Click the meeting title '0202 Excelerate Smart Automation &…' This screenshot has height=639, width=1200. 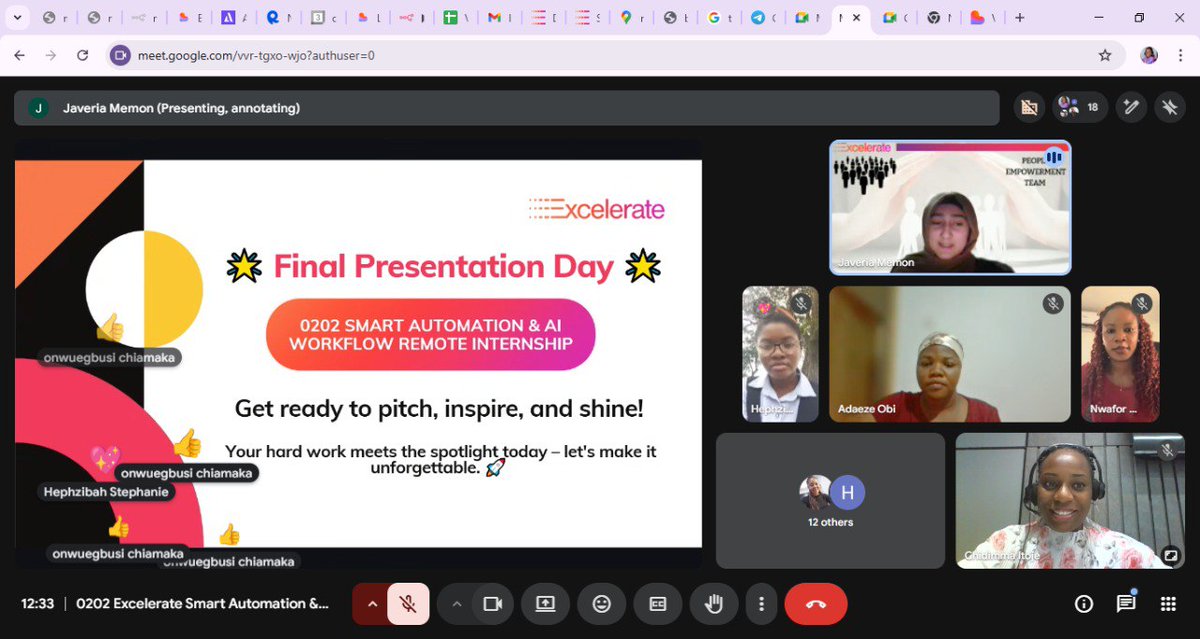click(202, 604)
